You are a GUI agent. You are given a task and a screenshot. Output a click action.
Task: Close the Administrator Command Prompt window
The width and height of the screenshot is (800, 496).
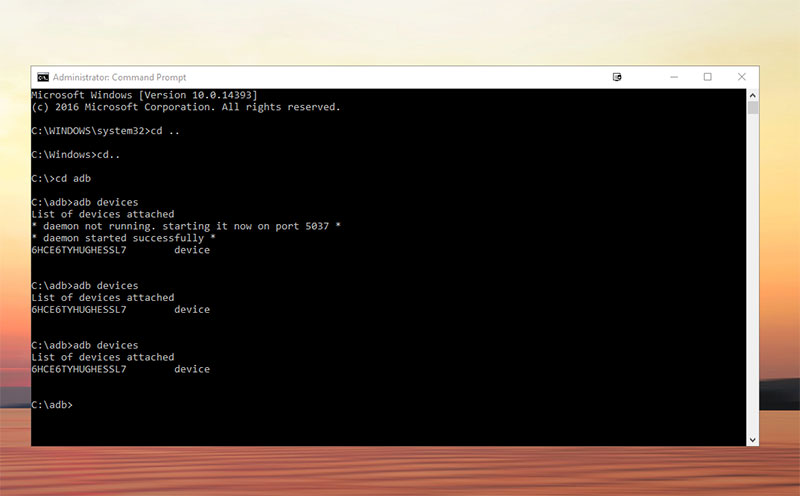[742, 77]
